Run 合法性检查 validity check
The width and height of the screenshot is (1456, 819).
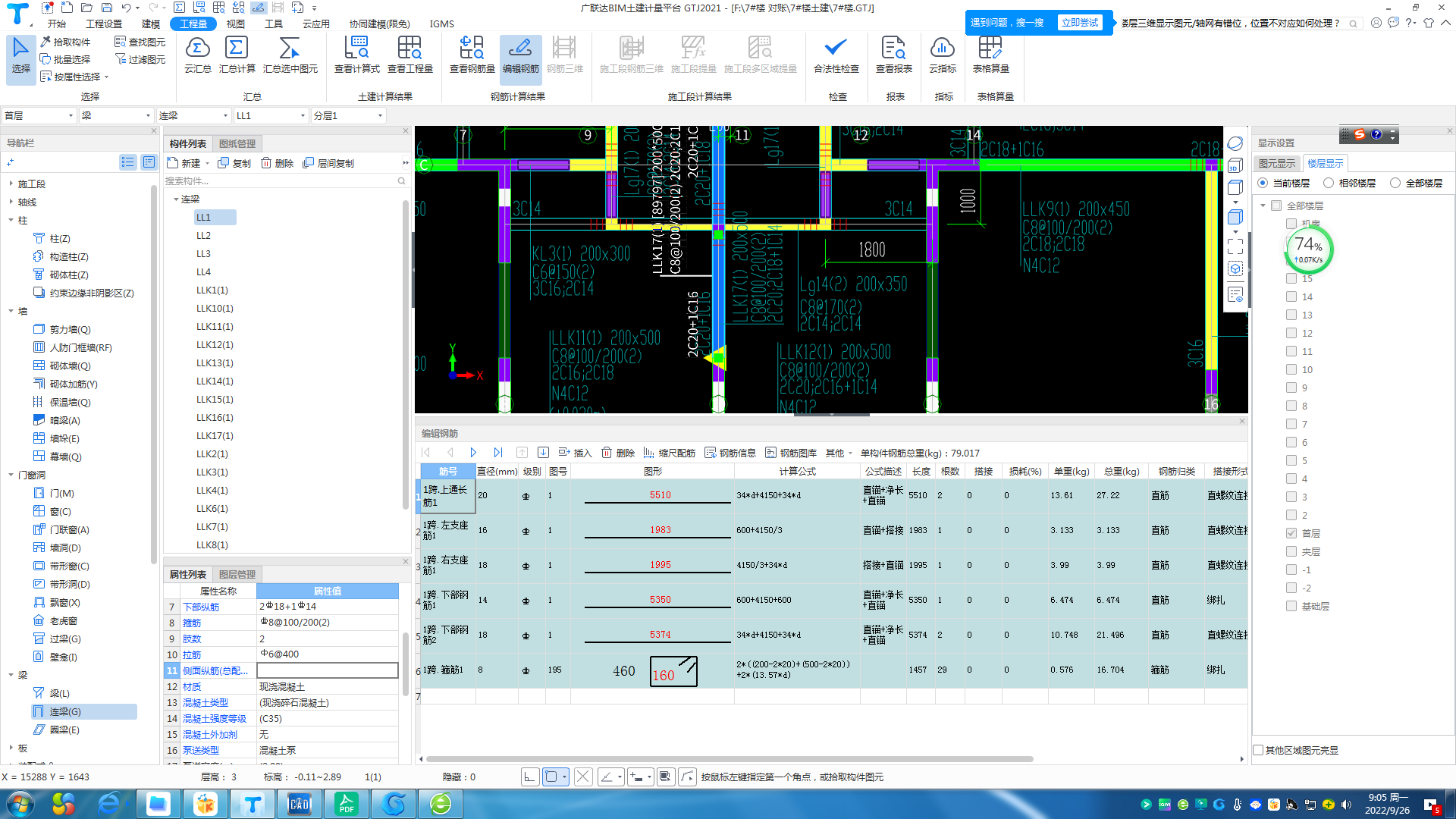[836, 55]
